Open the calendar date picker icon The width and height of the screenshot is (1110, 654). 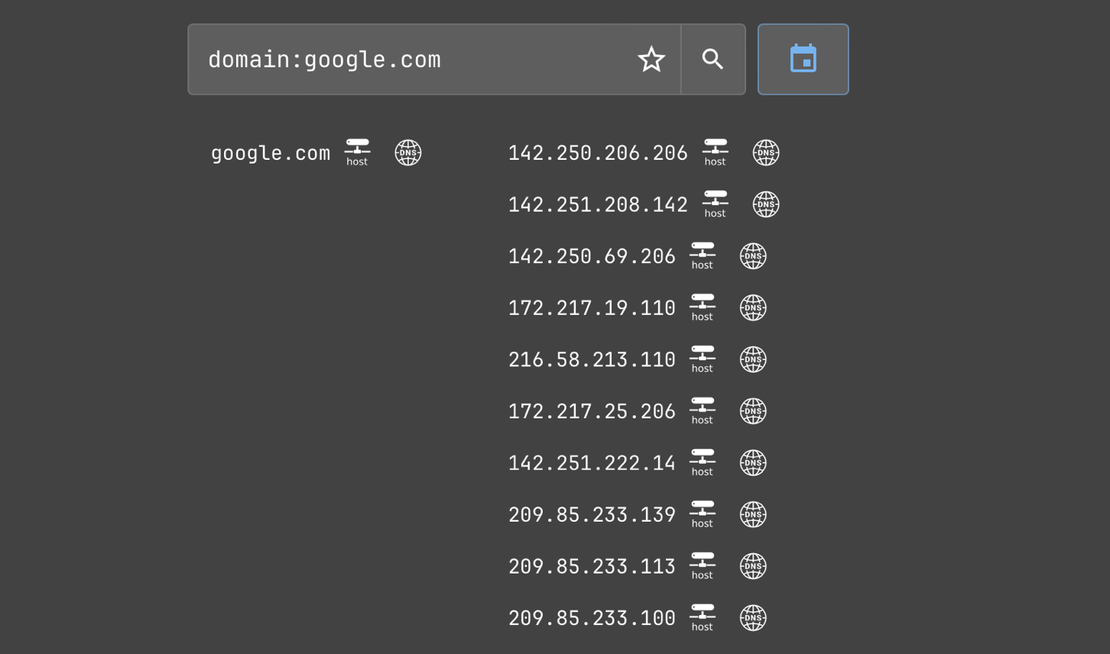tap(803, 59)
